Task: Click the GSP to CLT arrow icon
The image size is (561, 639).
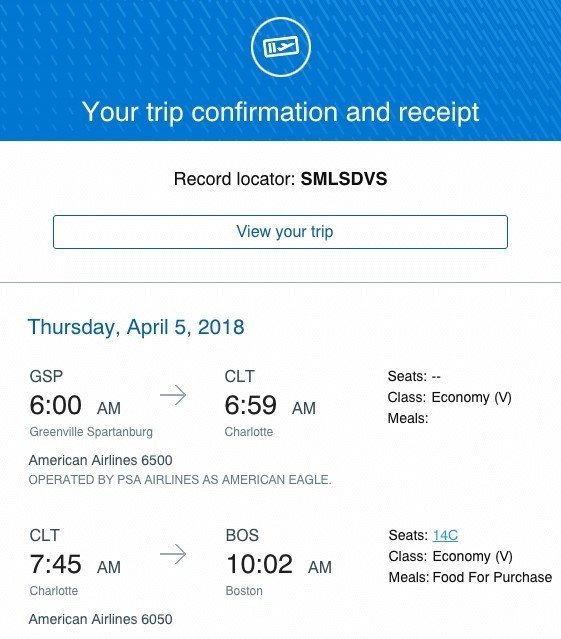Action: point(173,395)
